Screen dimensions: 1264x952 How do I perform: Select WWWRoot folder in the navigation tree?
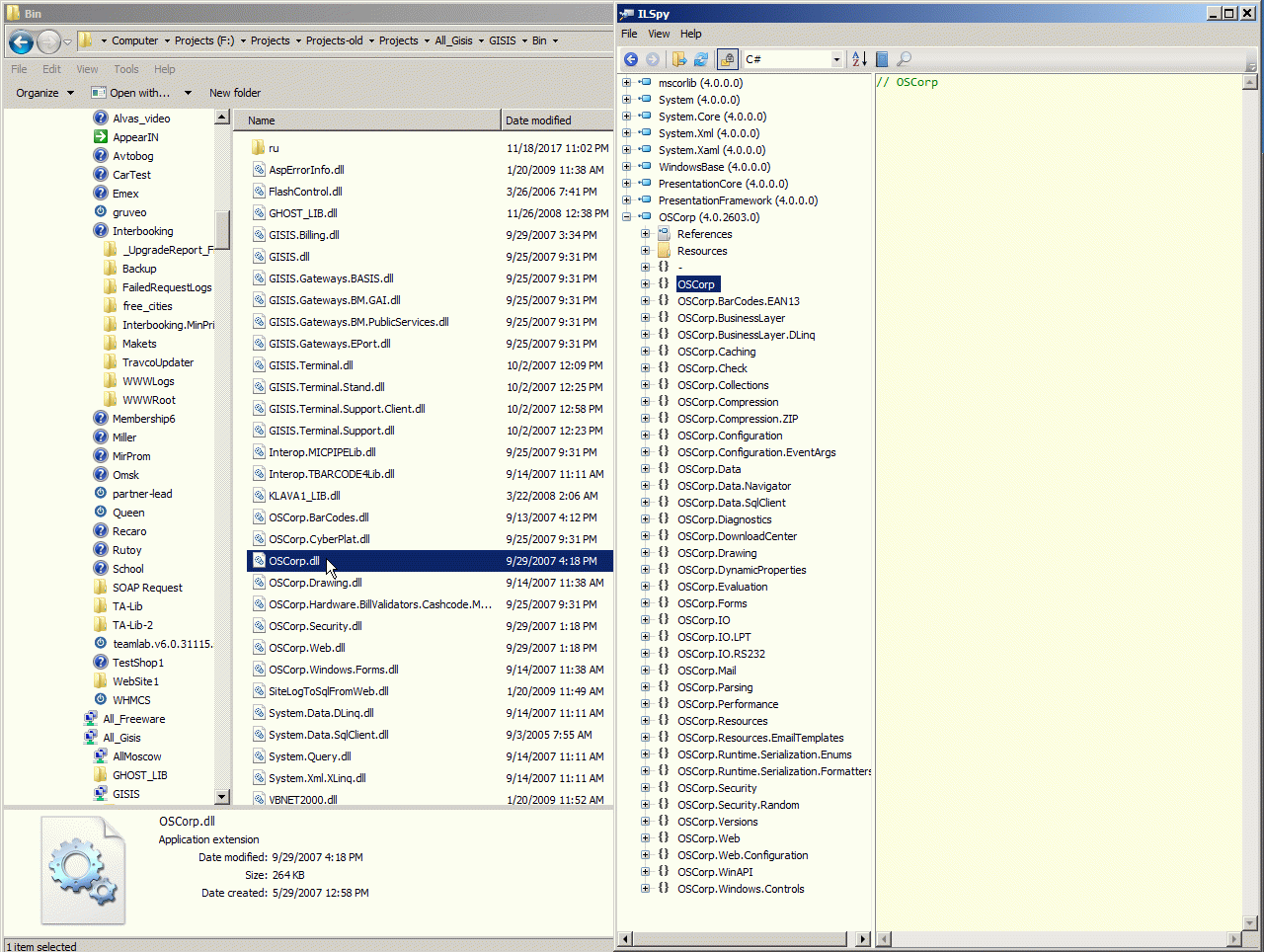[148, 400]
